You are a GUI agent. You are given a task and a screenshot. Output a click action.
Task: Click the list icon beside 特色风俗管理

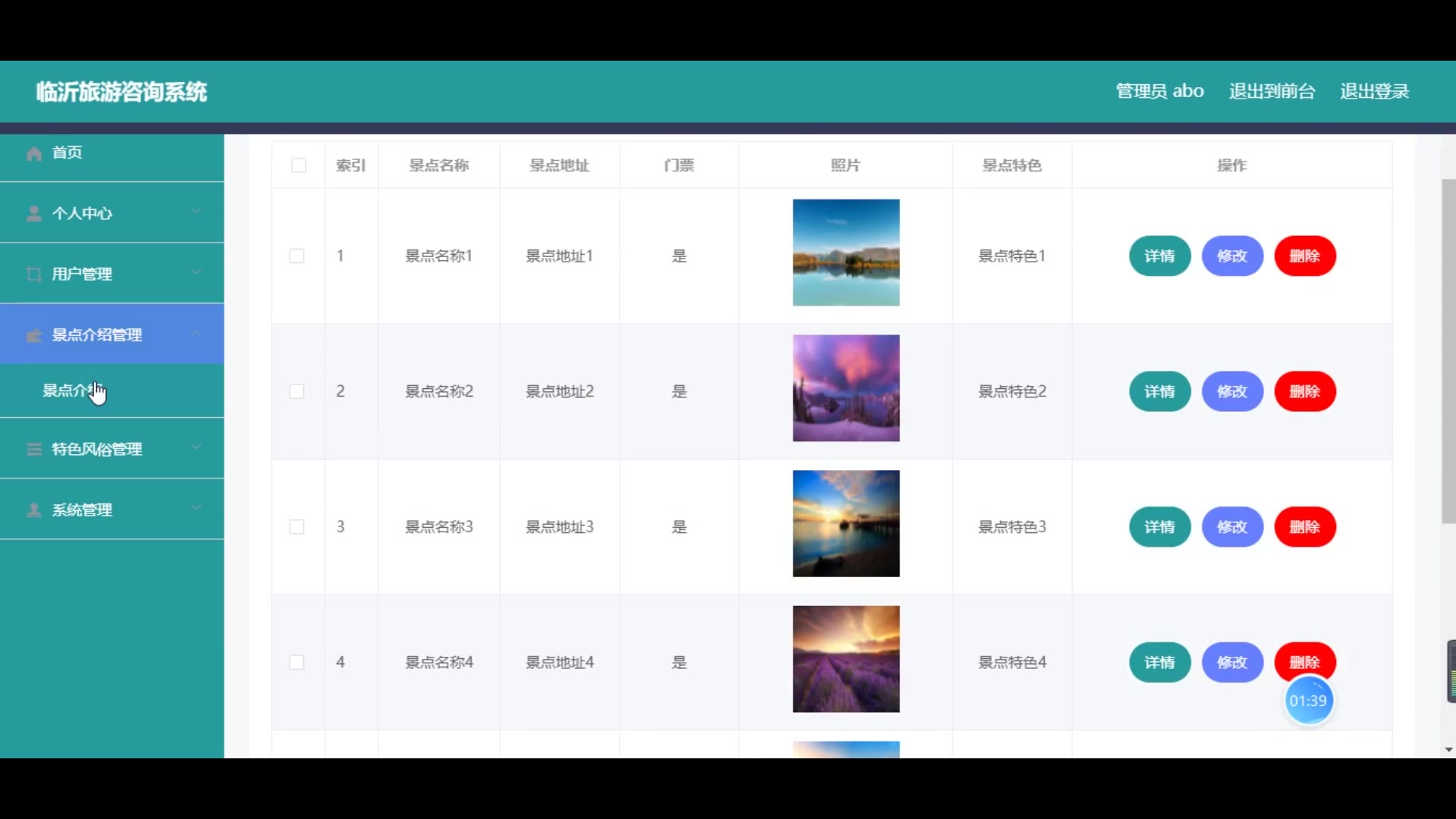coord(34,450)
